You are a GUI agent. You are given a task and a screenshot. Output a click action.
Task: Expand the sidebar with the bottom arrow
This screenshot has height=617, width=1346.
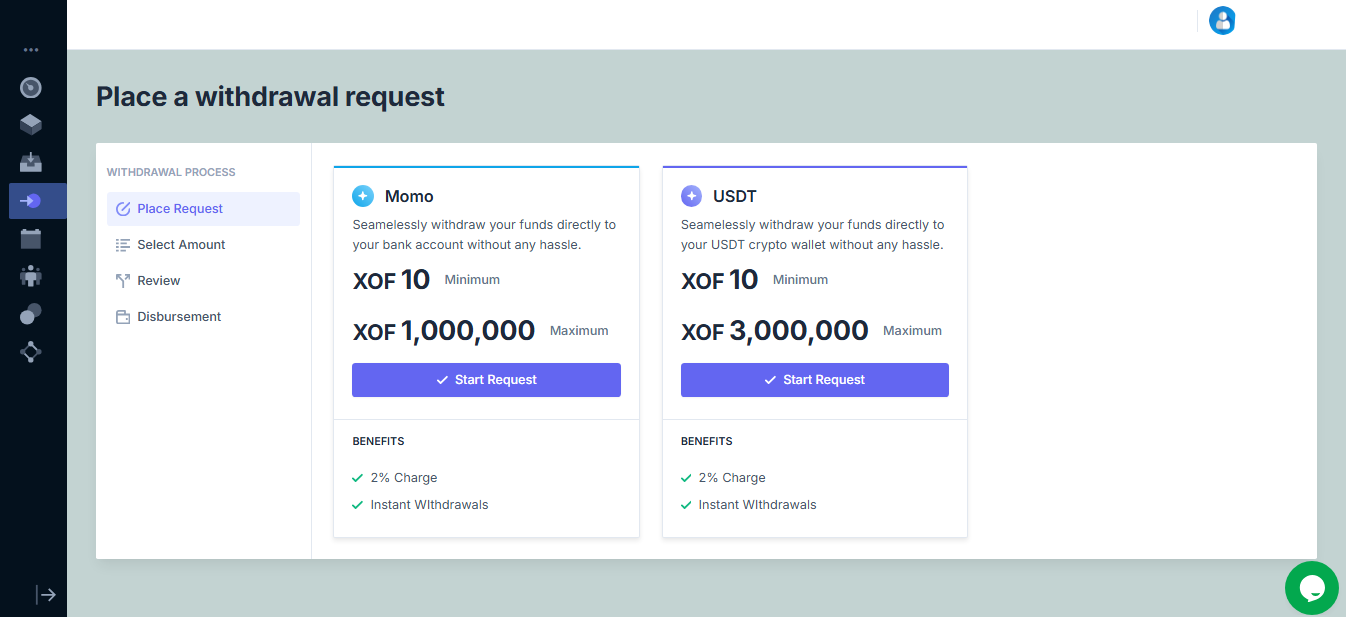[46, 595]
